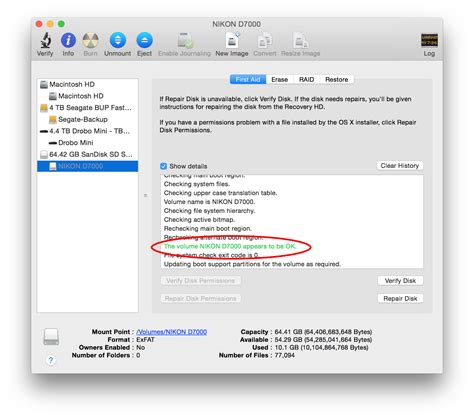The height and width of the screenshot is (418, 474).
Task: Open the RAID tab
Action: [306, 79]
